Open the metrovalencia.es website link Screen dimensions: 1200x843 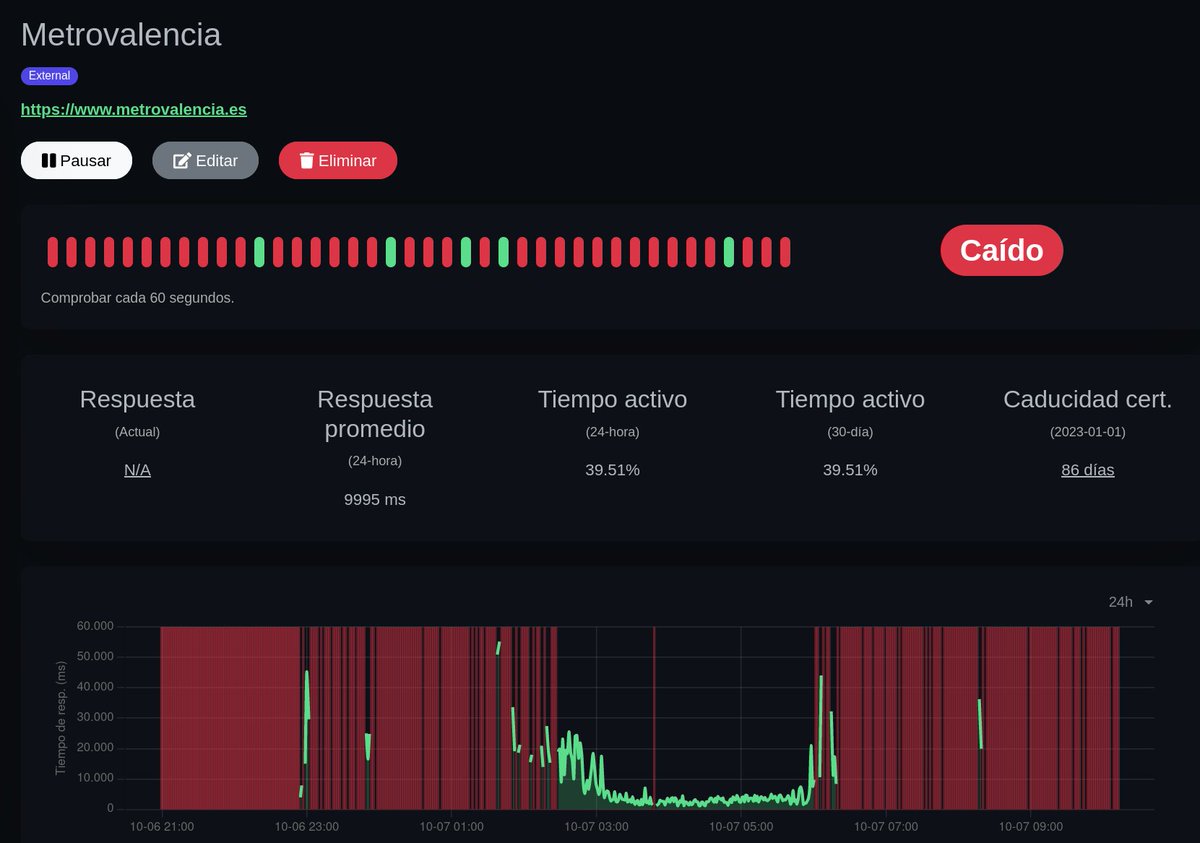click(x=134, y=109)
